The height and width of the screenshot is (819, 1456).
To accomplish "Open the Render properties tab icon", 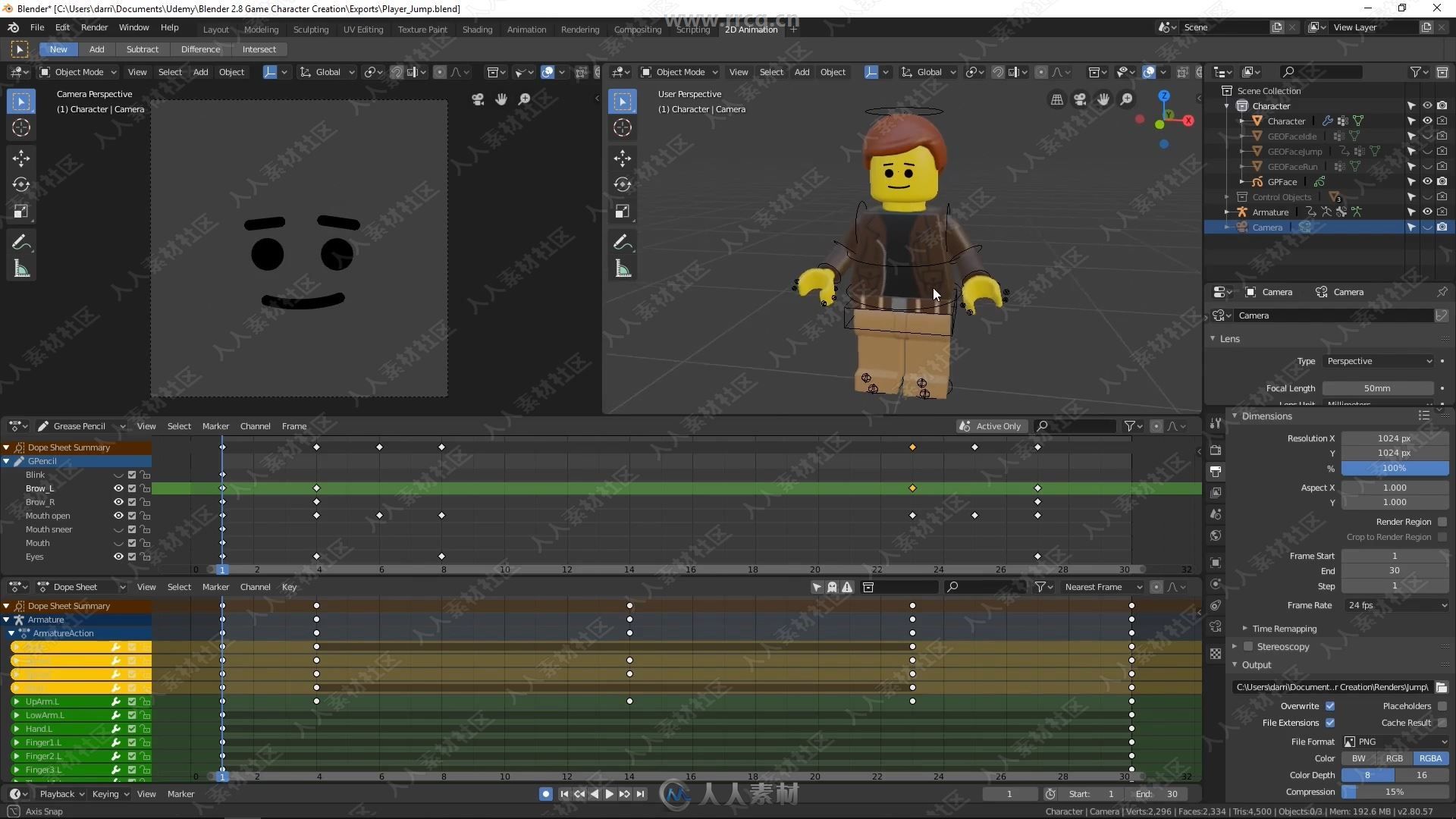I will click(1216, 450).
